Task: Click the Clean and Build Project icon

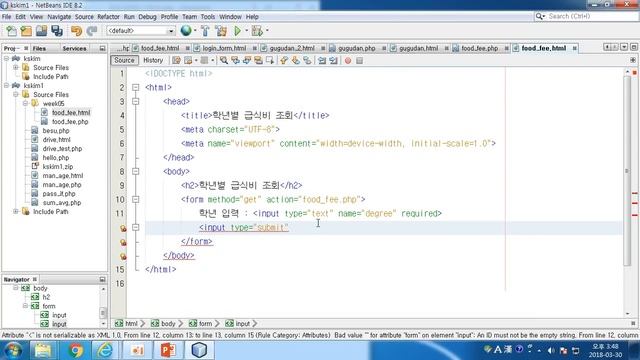Action: pos(221,31)
